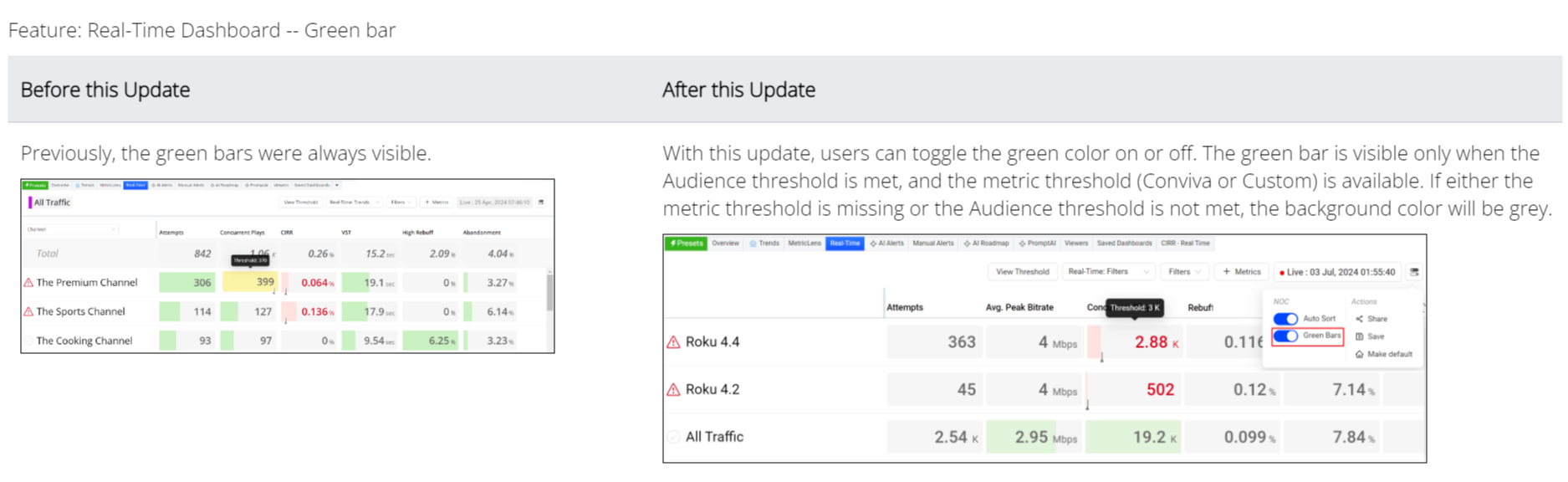Click the scrollbar in the left dashboard
This screenshot has width=1568, height=482.
[x=549, y=293]
